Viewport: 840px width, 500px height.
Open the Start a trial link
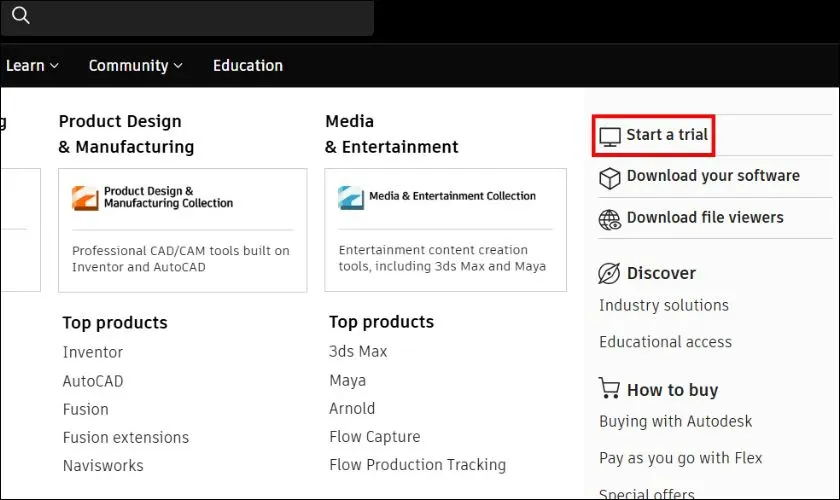666,135
